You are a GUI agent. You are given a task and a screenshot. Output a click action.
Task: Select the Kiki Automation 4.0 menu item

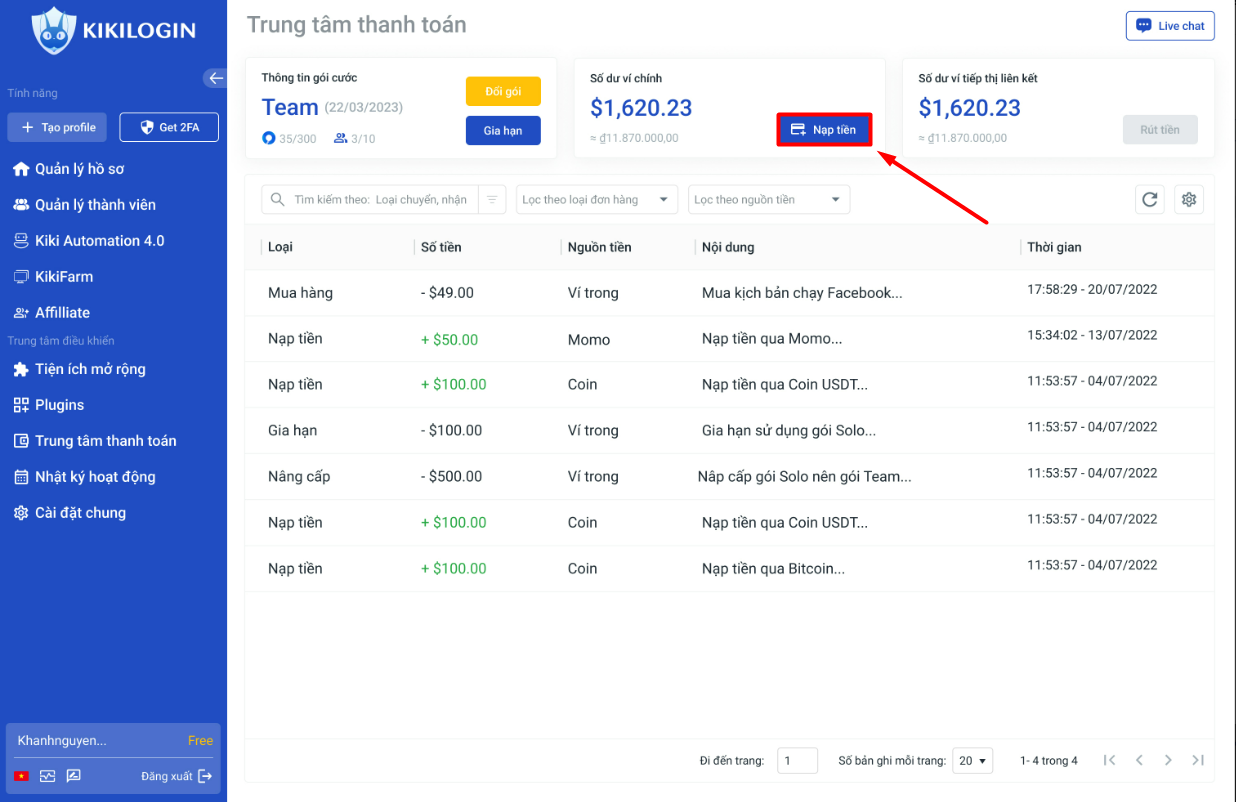point(99,241)
